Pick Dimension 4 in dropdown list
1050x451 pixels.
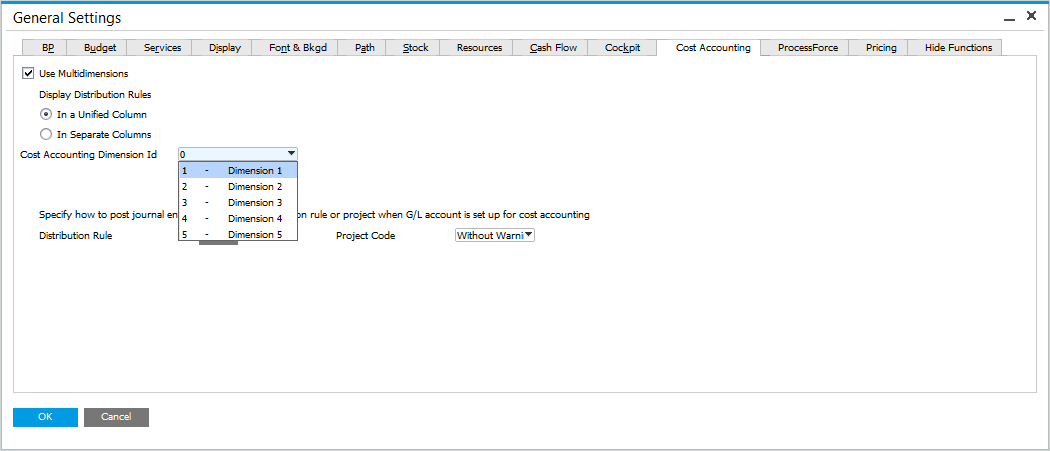point(238,218)
